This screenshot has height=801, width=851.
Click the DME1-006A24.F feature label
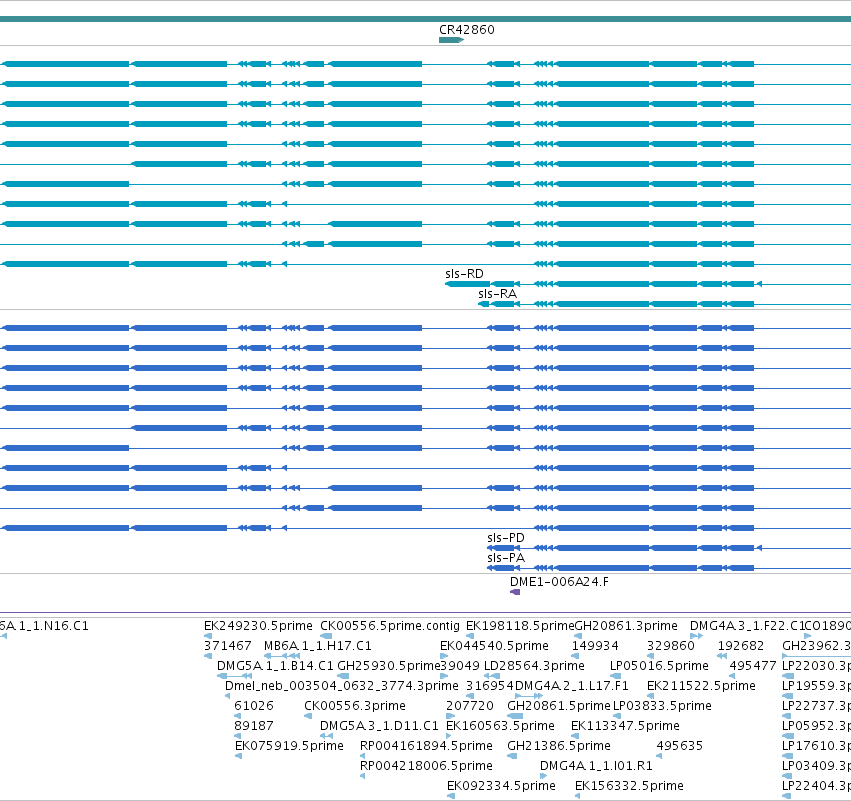[559, 582]
